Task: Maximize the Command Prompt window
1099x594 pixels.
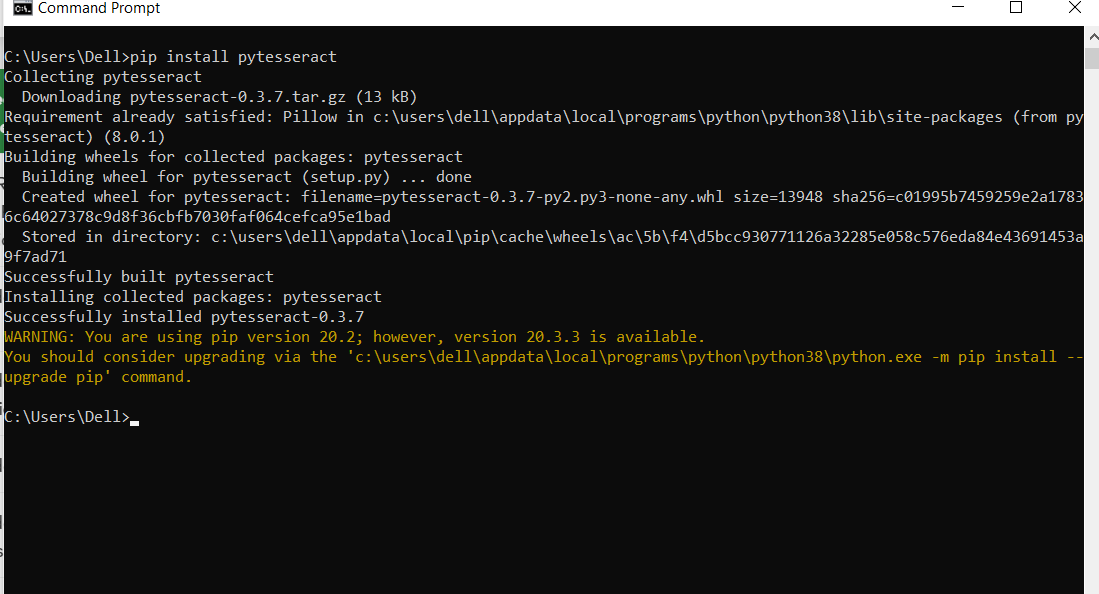Action: (x=1016, y=7)
